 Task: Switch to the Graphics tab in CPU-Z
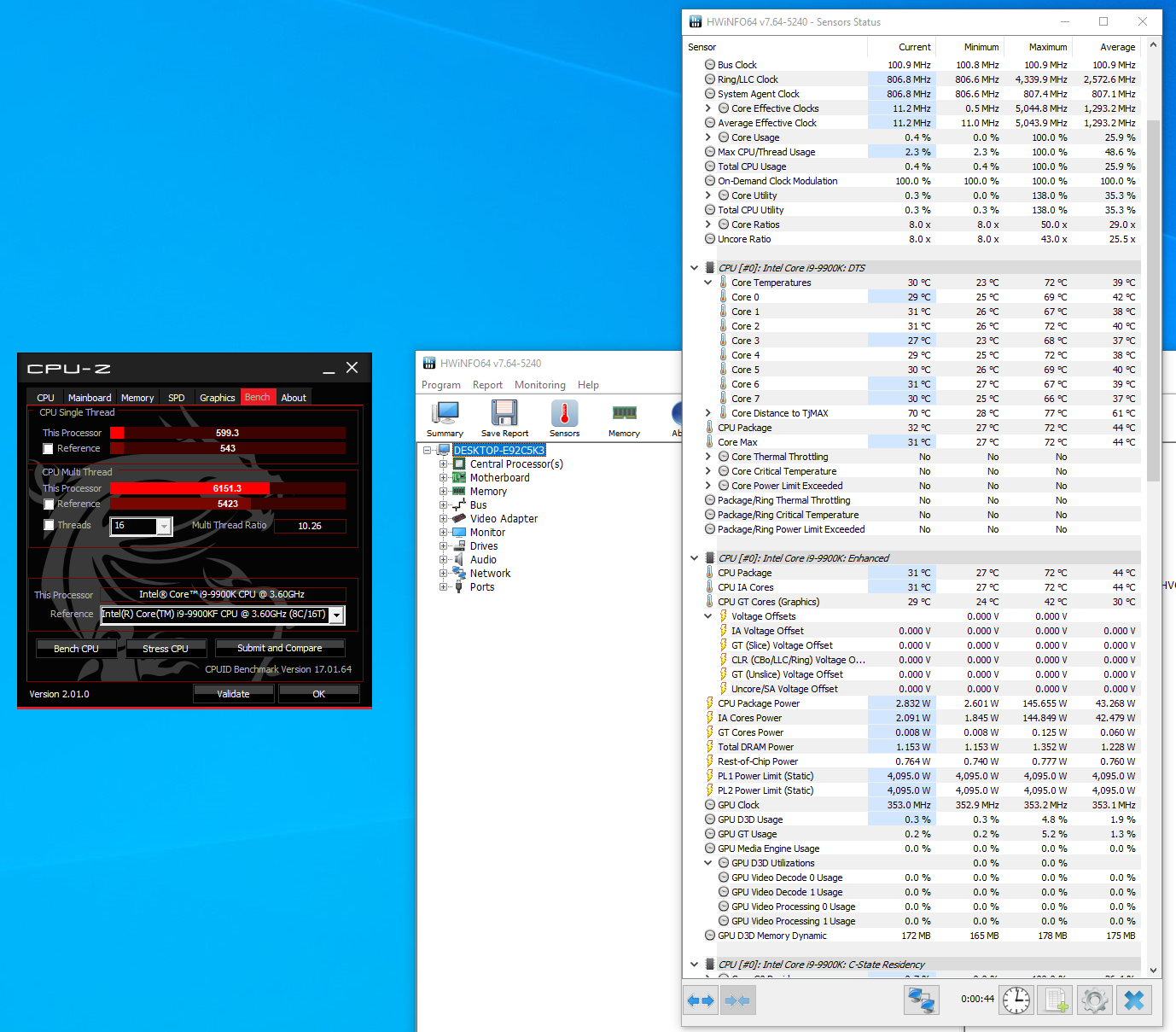[x=217, y=398]
